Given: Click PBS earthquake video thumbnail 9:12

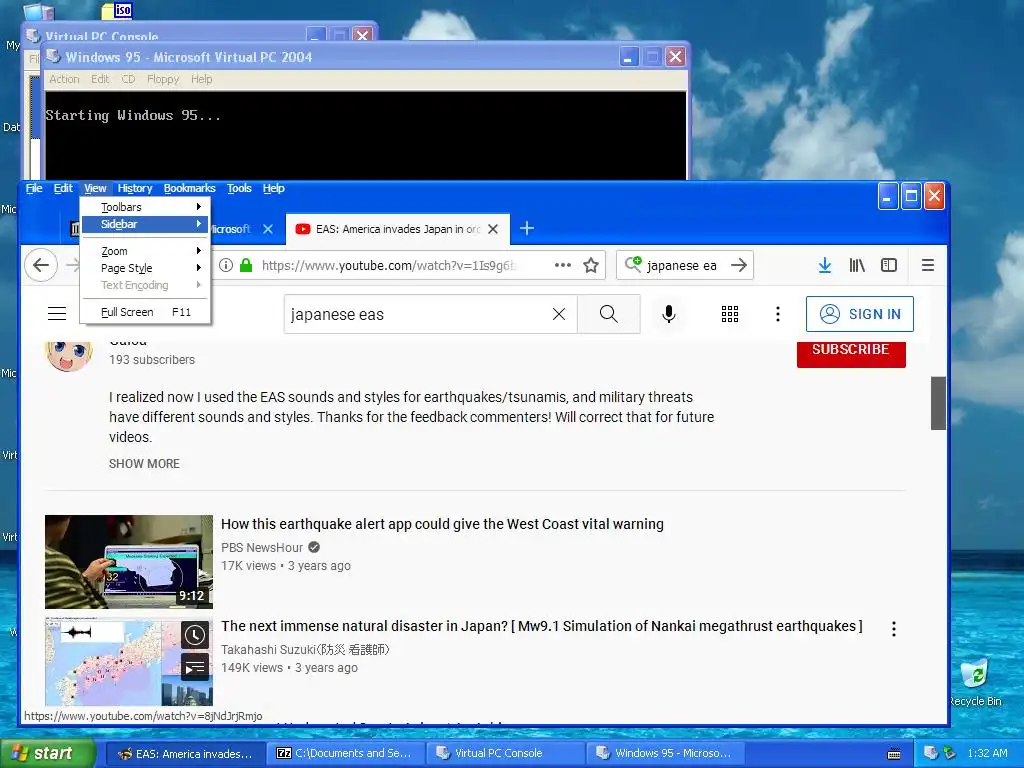Looking at the screenshot, I should click(129, 562).
